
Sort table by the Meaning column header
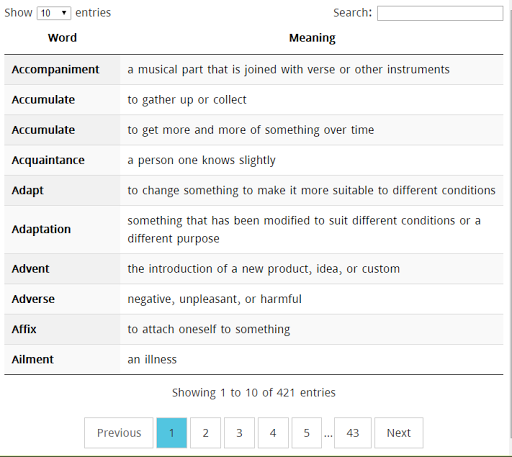(312, 38)
